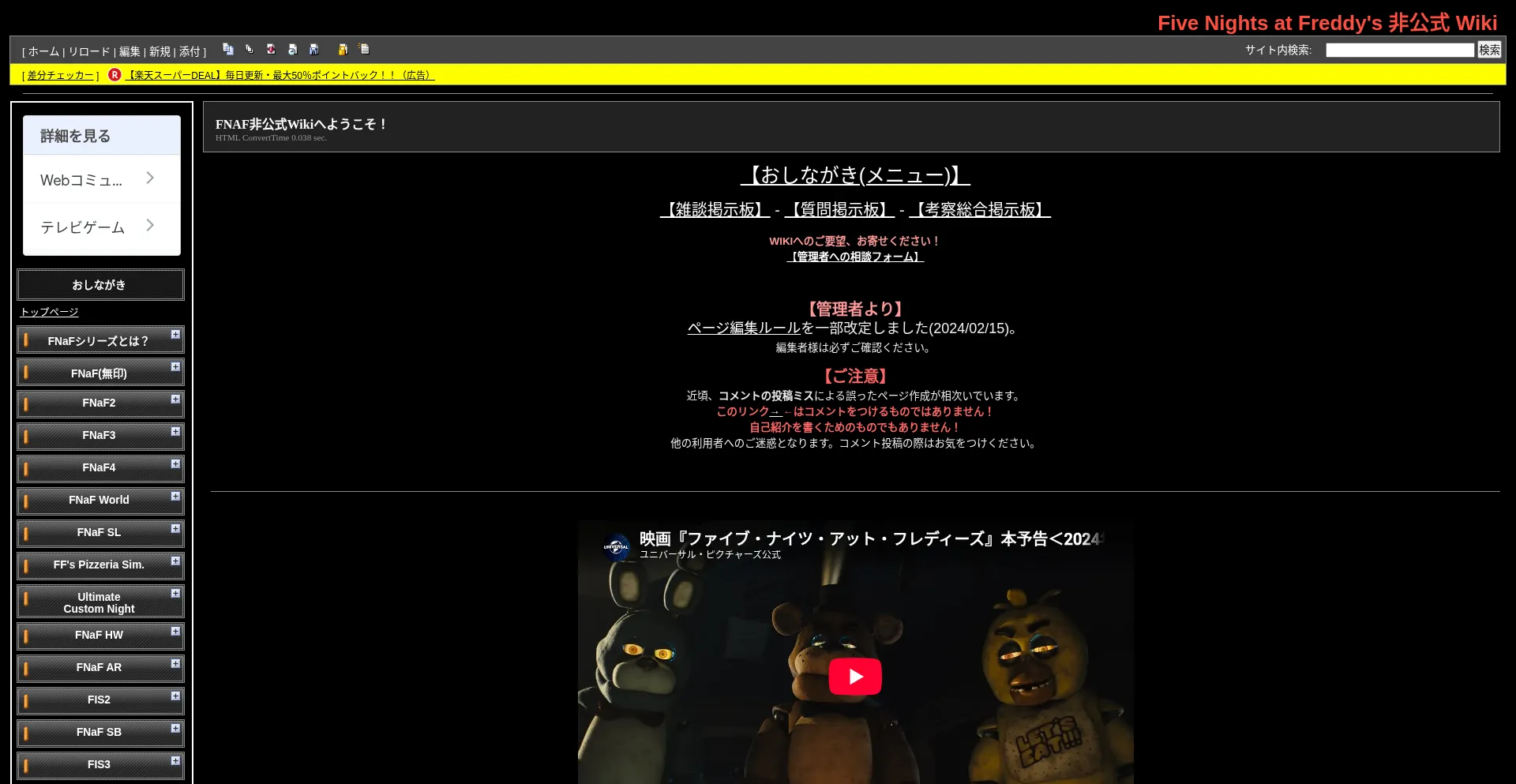Go to ホーム in top menu

(x=44, y=51)
